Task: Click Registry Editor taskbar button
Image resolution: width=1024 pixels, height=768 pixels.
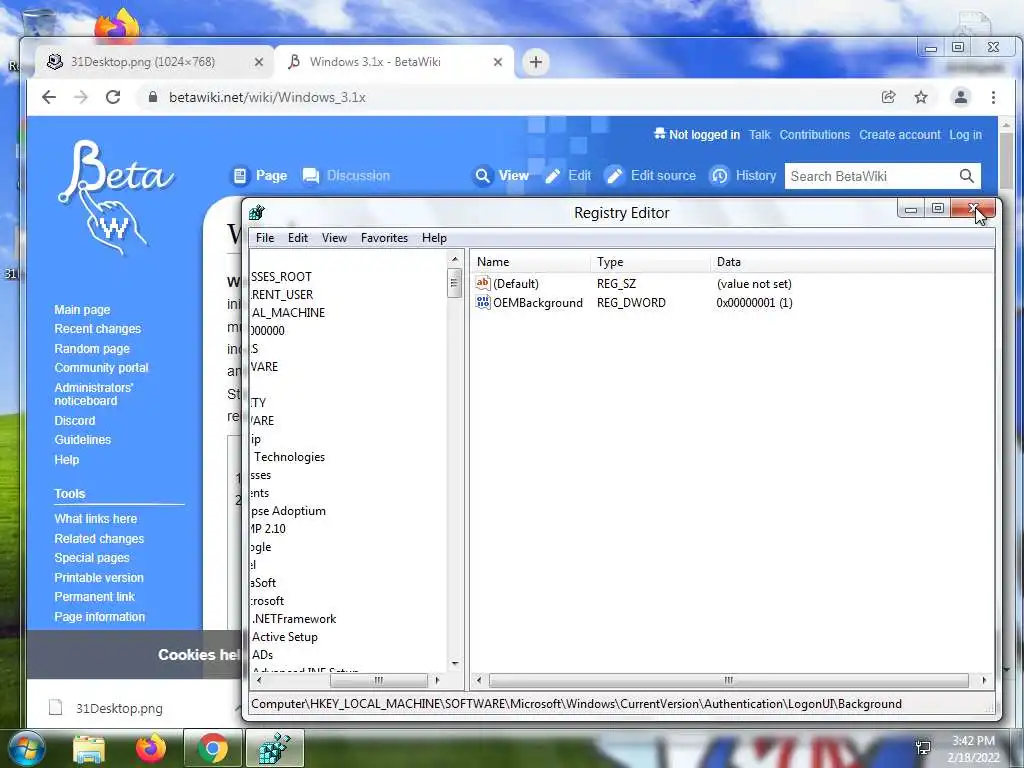Action: coord(274,748)
